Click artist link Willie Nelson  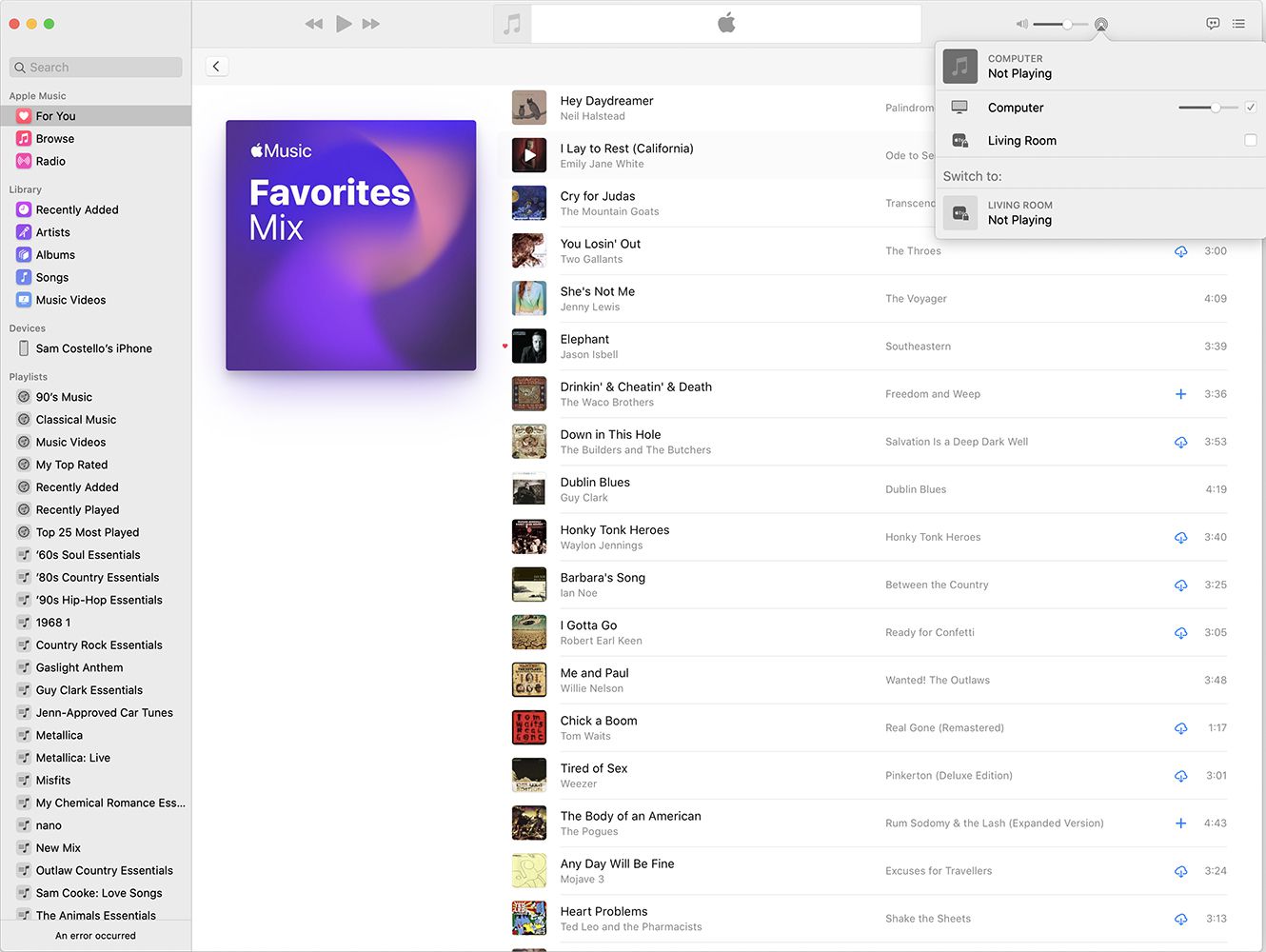[x=592, y=689]
